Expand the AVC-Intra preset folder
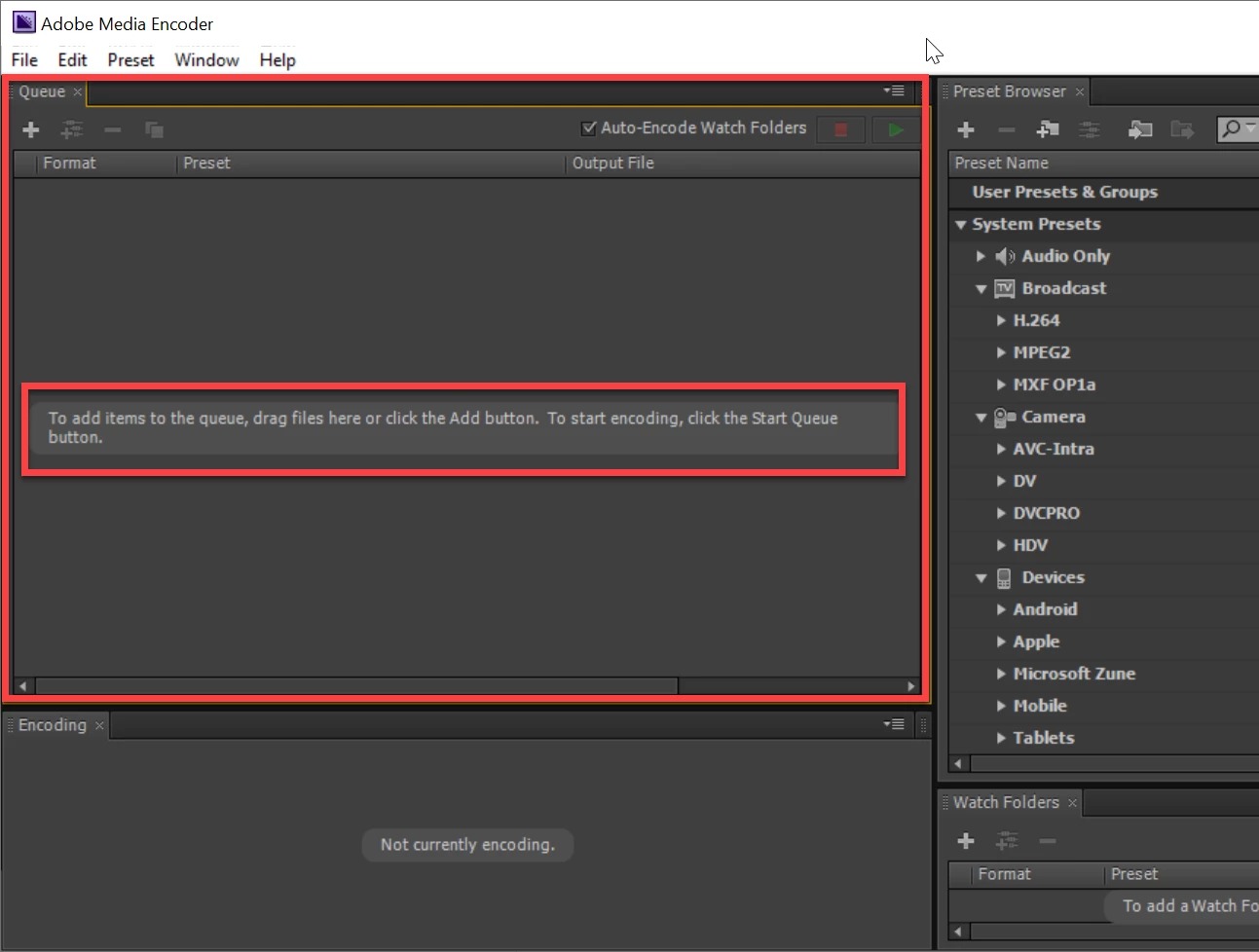 [1001, 449]
